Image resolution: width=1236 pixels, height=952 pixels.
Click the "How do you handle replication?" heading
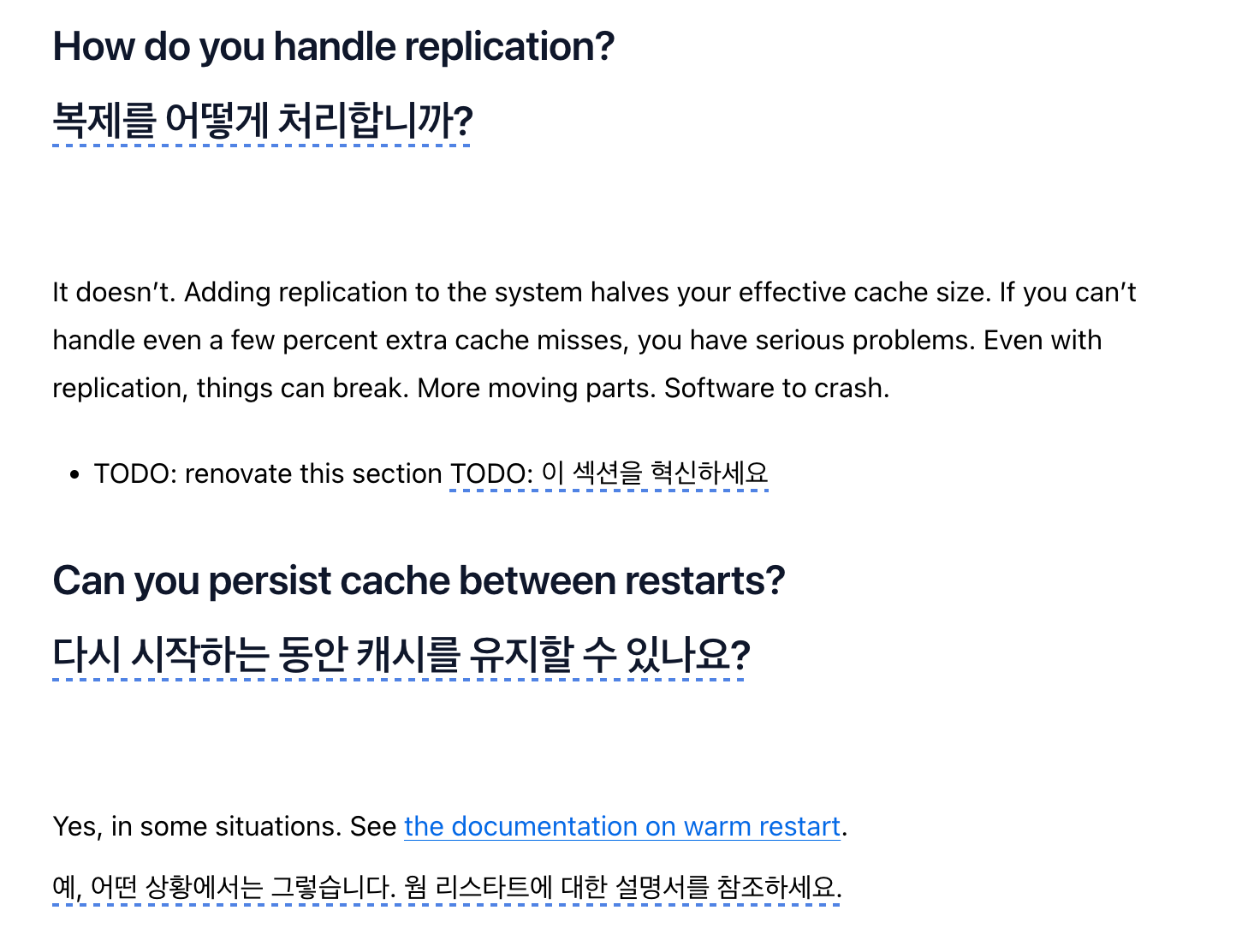pos(333,47)
